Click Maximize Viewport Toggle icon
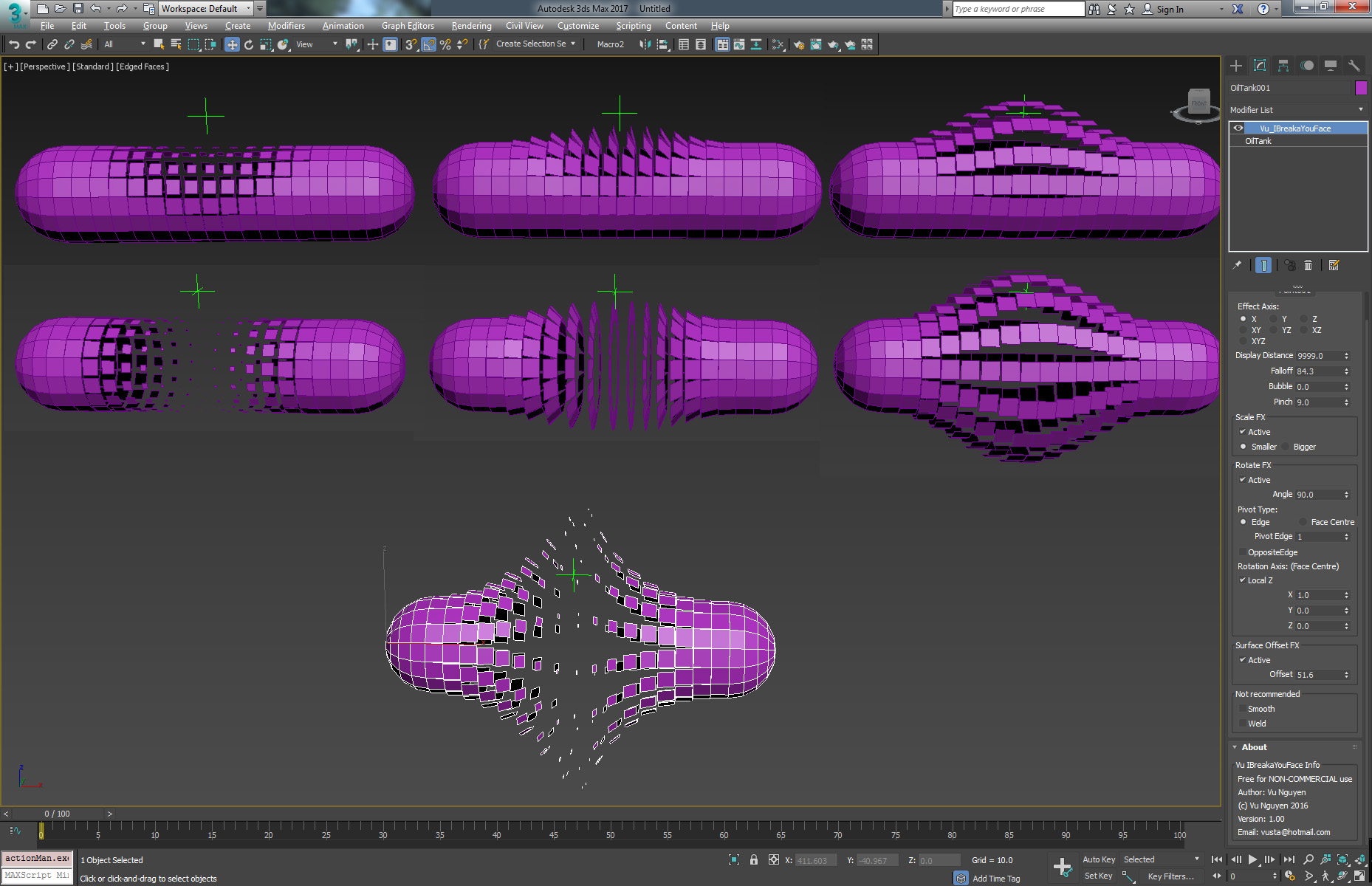This screenshot has height=886, width=1372. point(1359,876)
